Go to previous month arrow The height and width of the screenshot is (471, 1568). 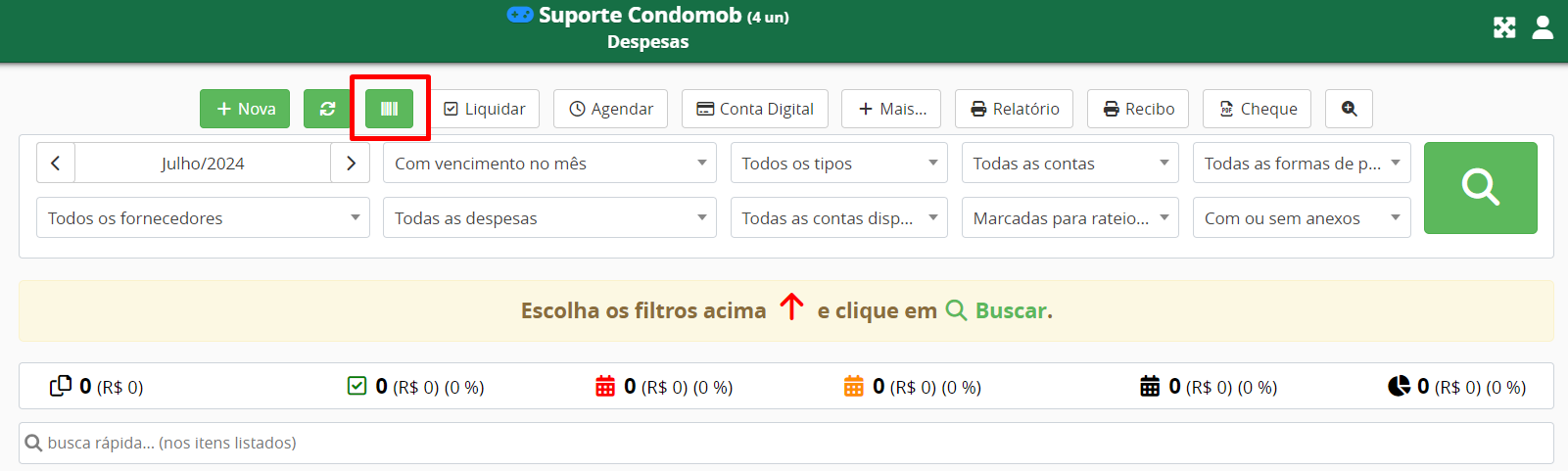click(x=56, y=164)
